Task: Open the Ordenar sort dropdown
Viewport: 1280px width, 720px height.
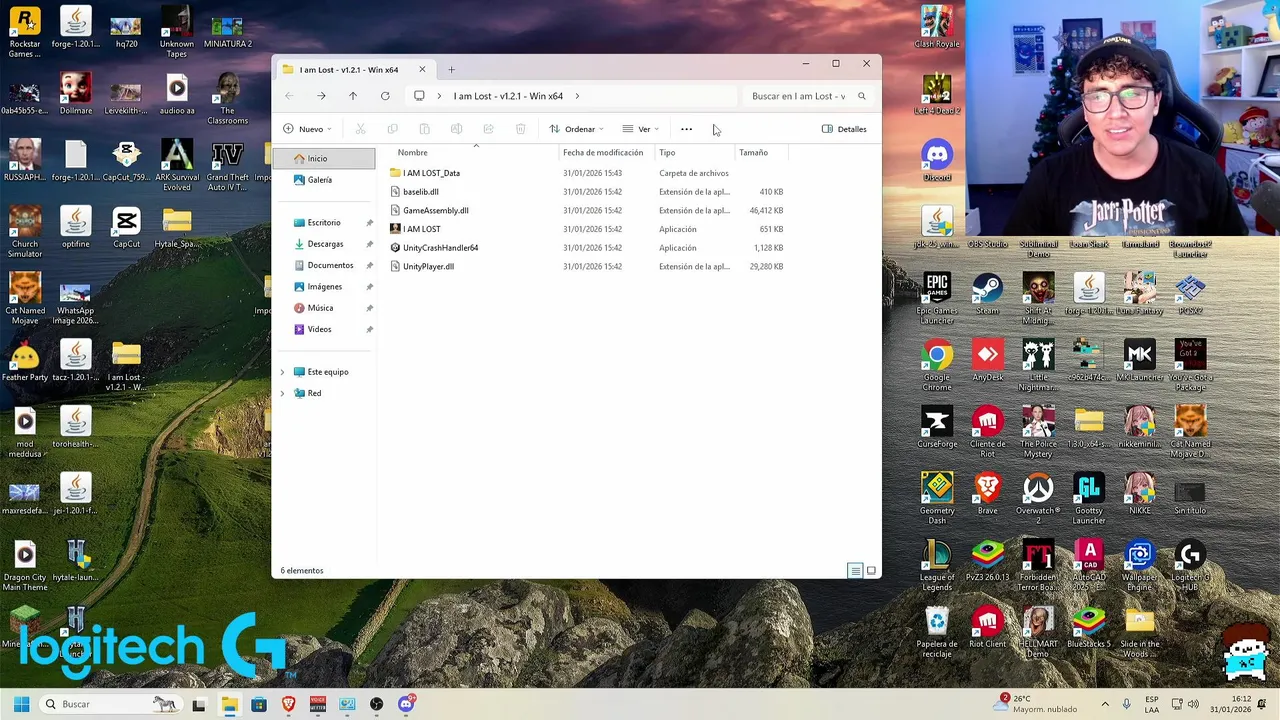Action: 576,129
